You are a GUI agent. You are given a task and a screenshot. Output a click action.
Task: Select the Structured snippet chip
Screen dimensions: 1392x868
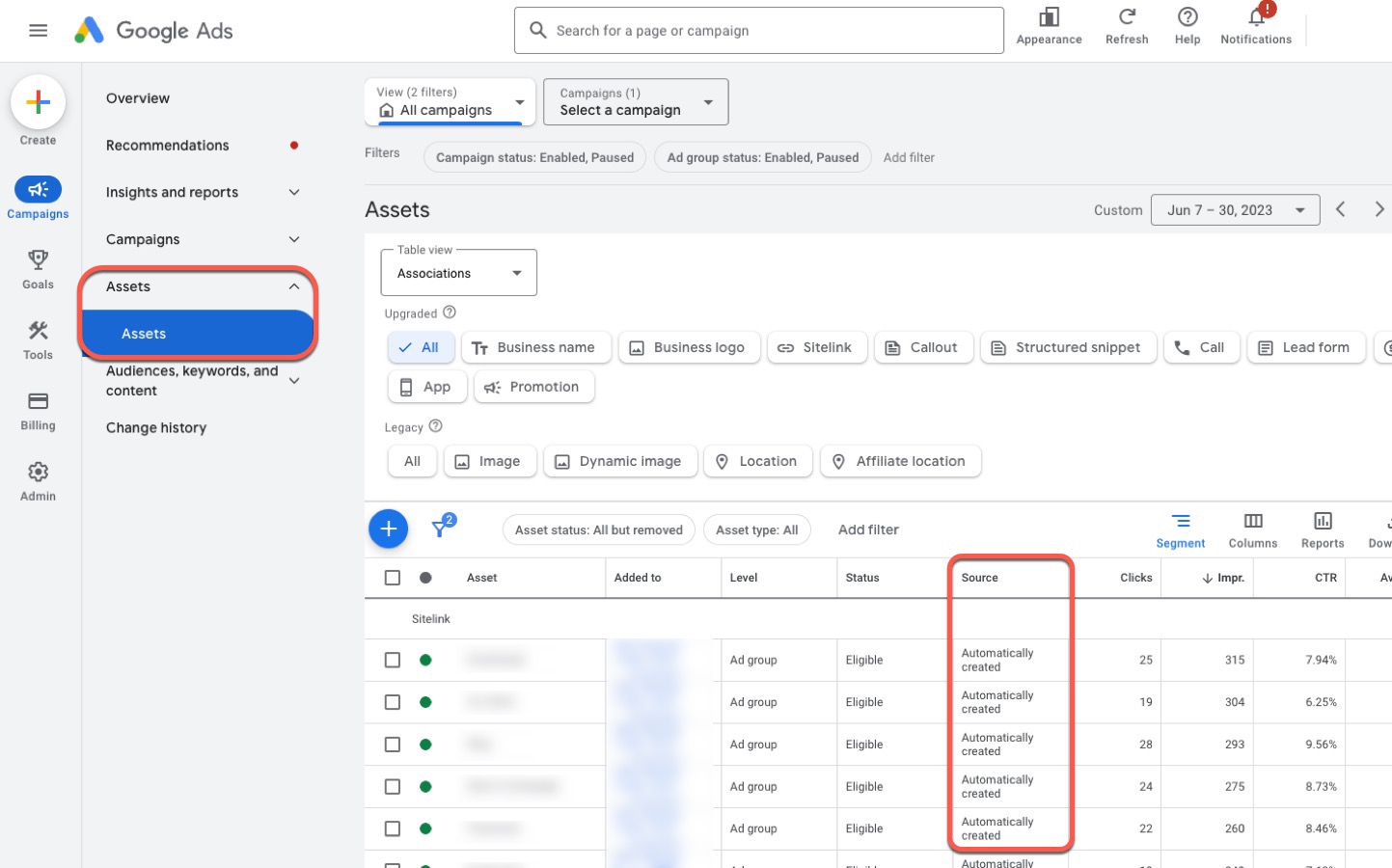pos(1068,347)
